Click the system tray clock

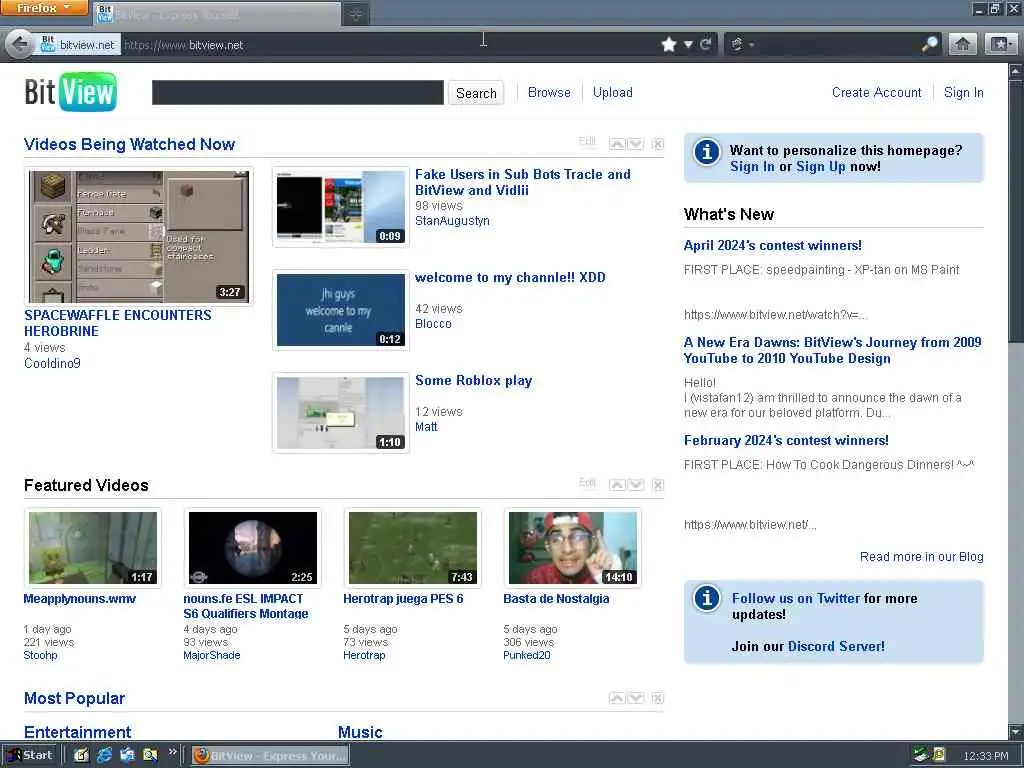pos(985,756)
